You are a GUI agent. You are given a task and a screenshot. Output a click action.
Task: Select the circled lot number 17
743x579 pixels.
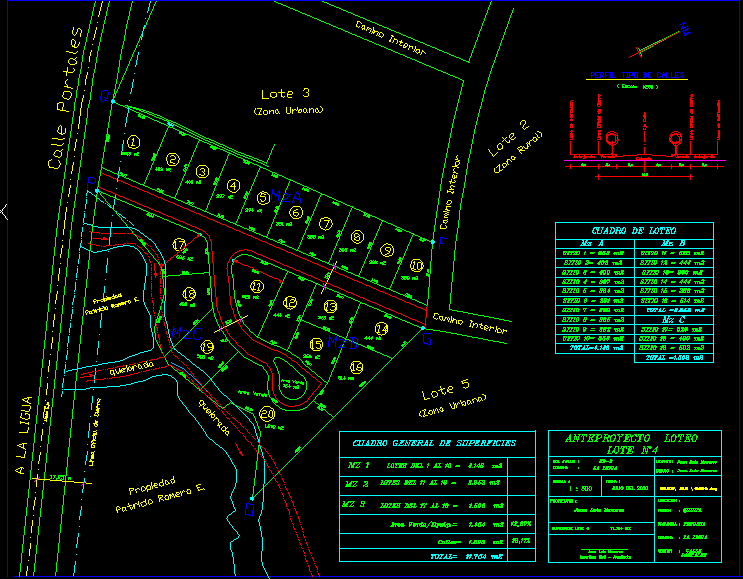point(179,245)
